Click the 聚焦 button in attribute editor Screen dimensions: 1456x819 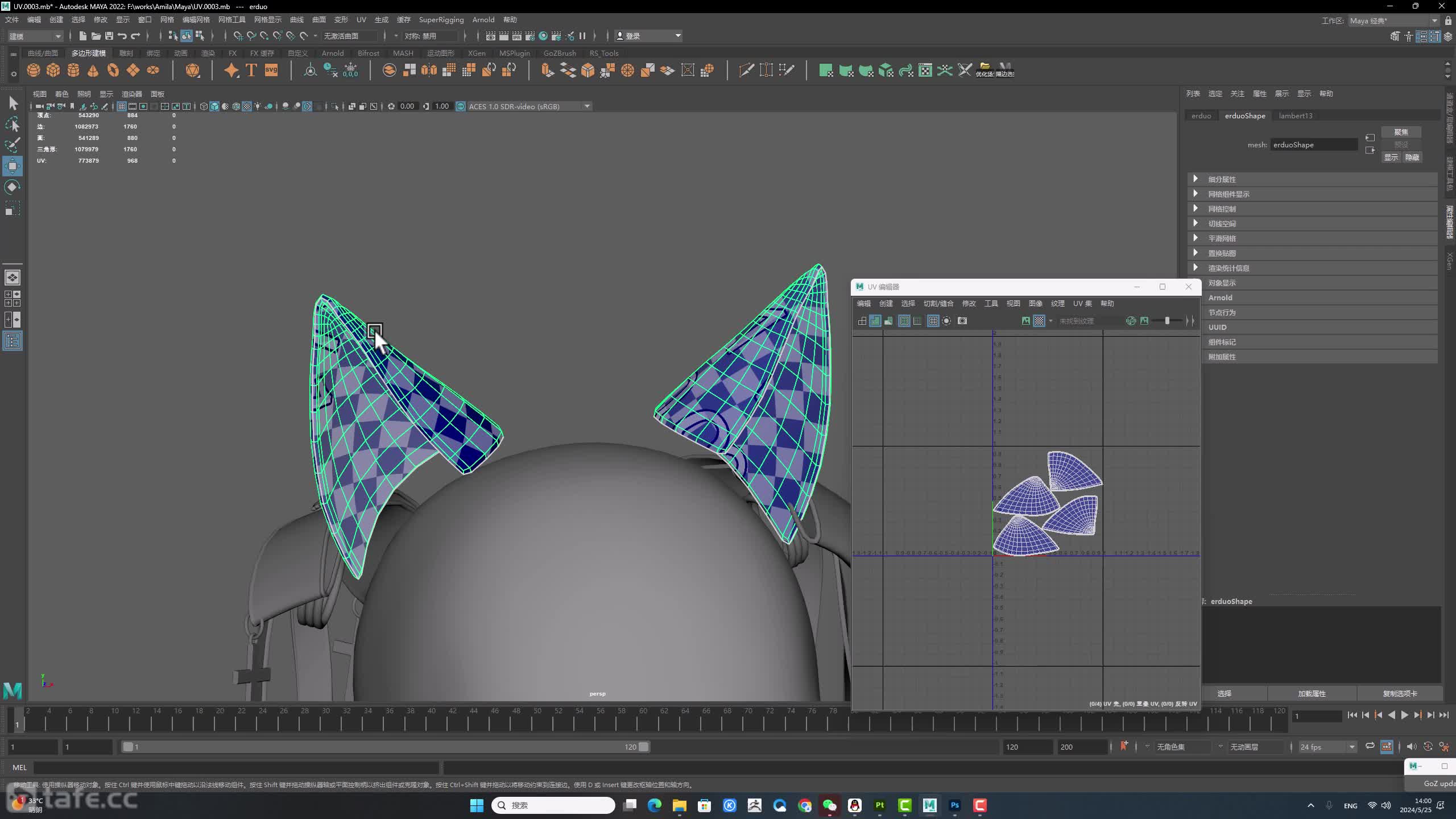[x=1401, y=132]
